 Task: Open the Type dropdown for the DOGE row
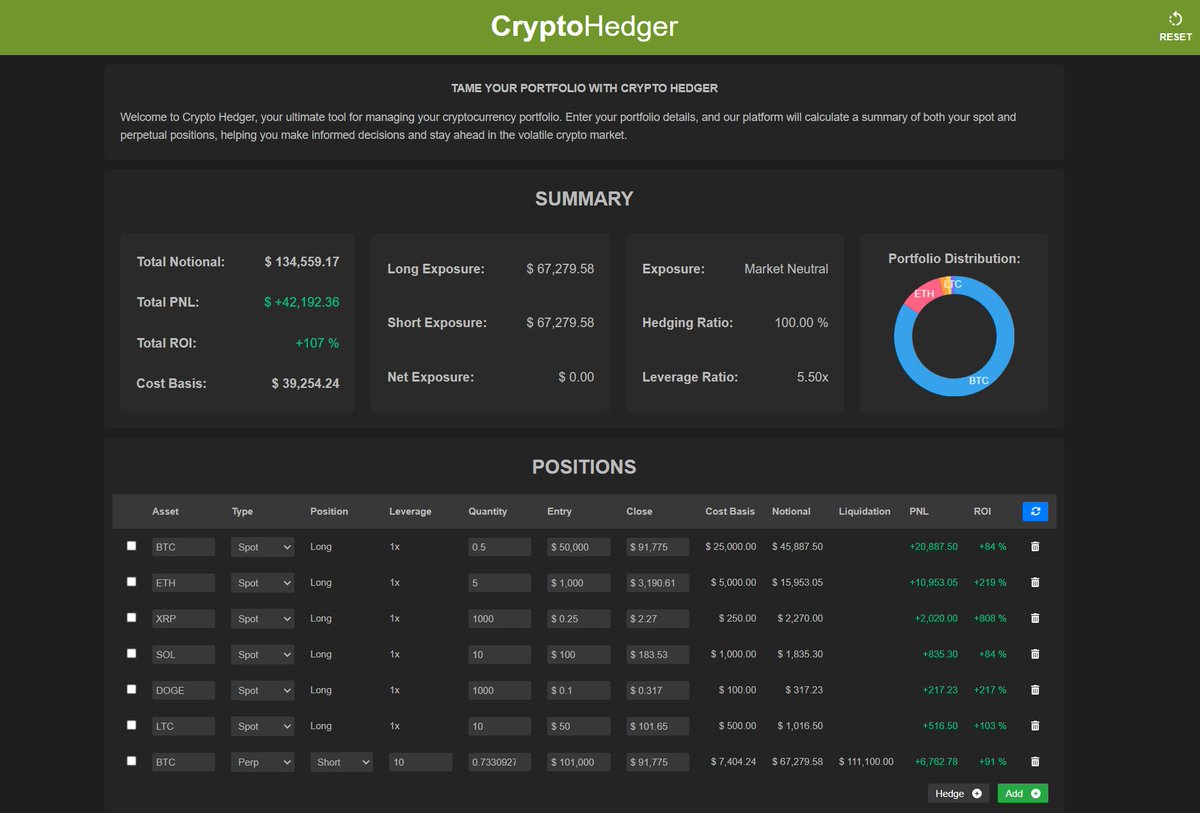pyautogui.click(x=262, y=690)
